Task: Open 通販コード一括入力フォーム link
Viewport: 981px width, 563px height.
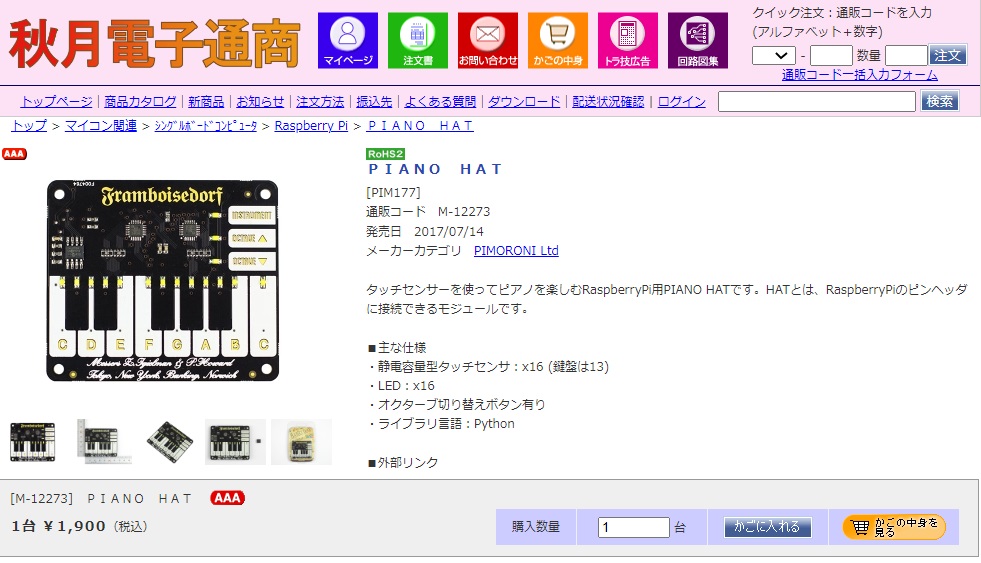Action: click(860, 75)
